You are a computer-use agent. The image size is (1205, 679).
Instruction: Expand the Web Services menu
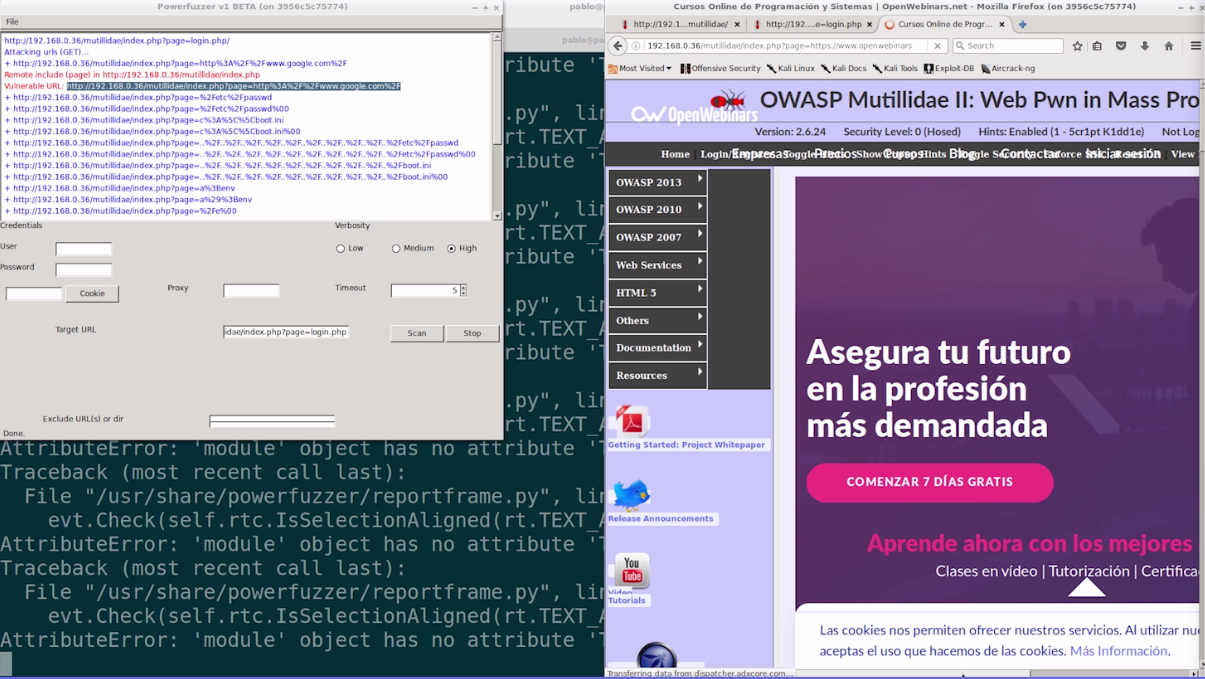tap(657, 265)
